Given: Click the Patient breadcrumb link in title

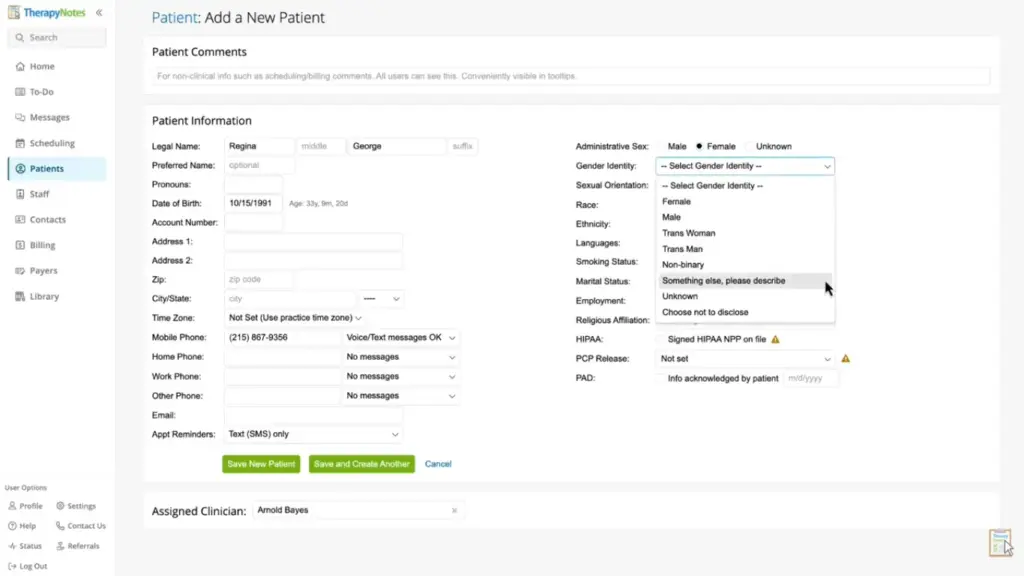Looking at the screenshot, I should click(x=174, y=18).
